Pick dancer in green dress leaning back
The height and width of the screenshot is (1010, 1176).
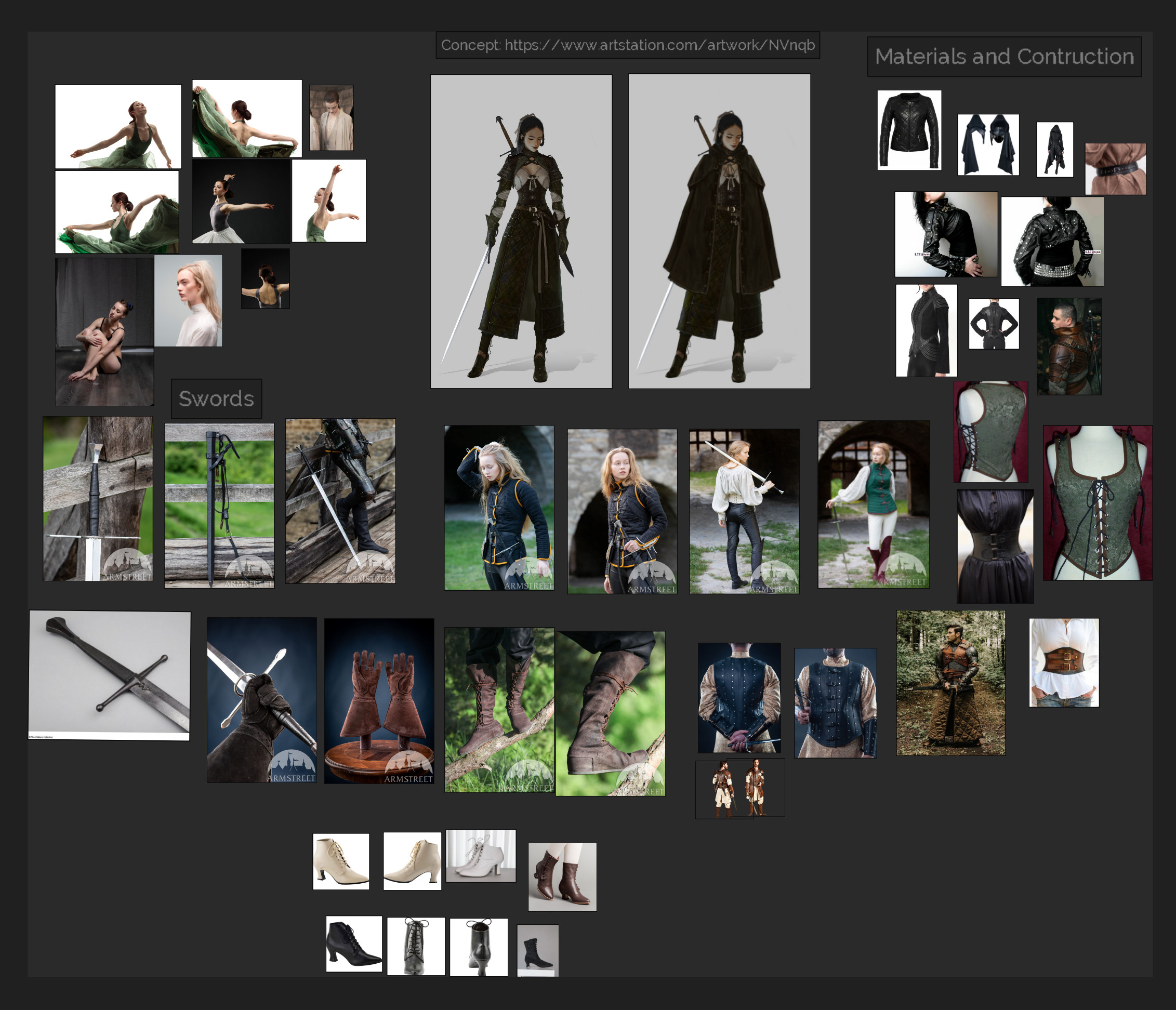coord(118,127)
